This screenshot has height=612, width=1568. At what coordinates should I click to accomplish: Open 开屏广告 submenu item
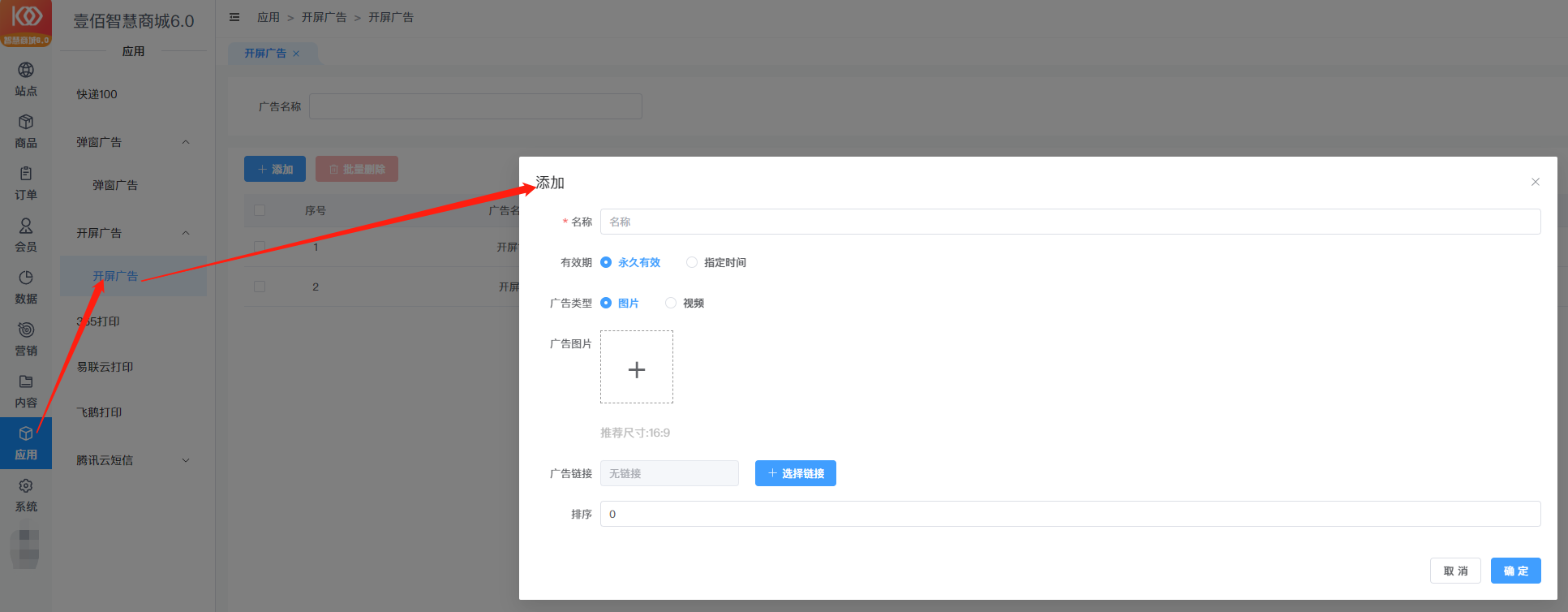[x=133, y=276]
